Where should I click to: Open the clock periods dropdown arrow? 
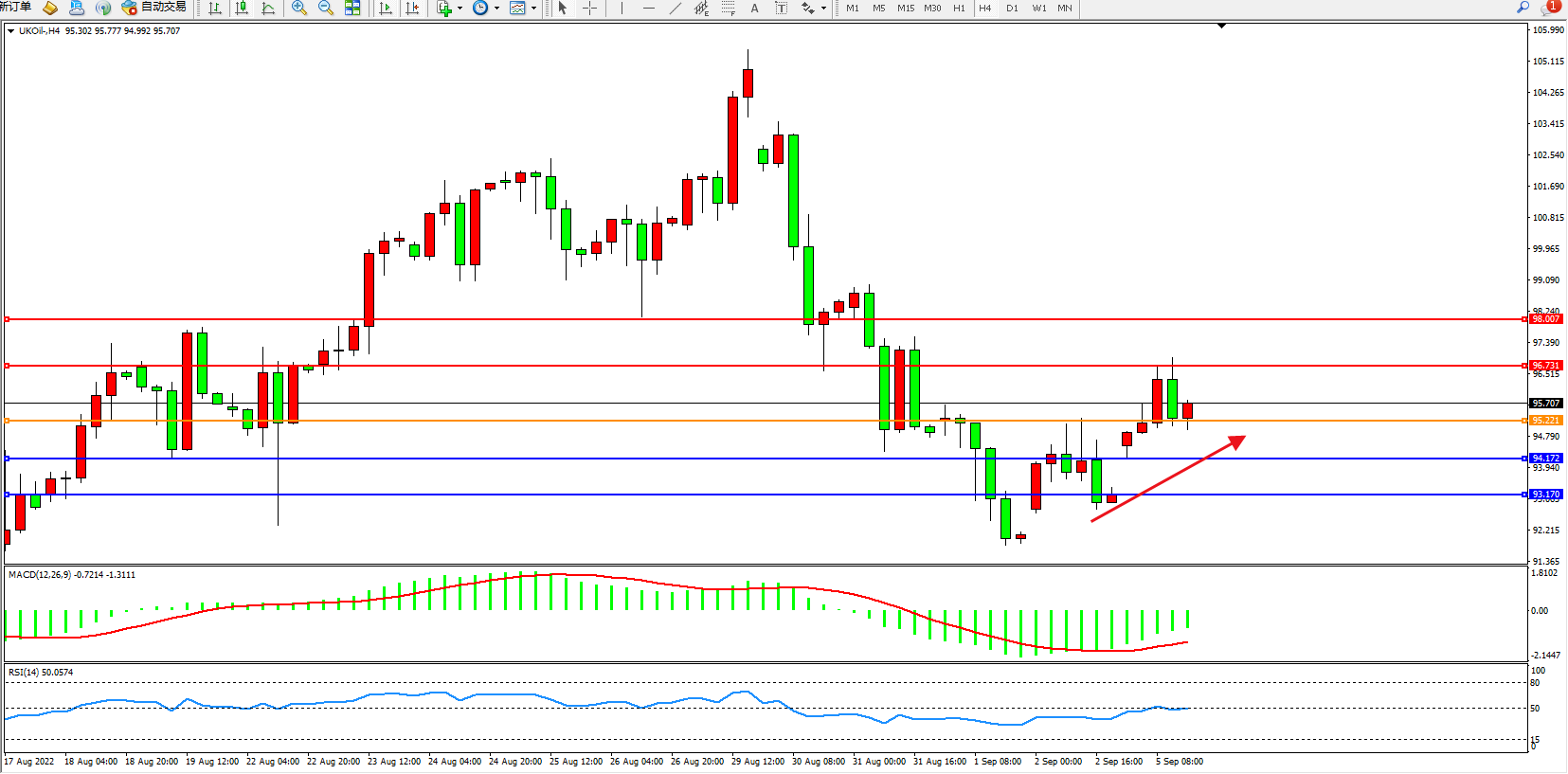tap(496, 9)
